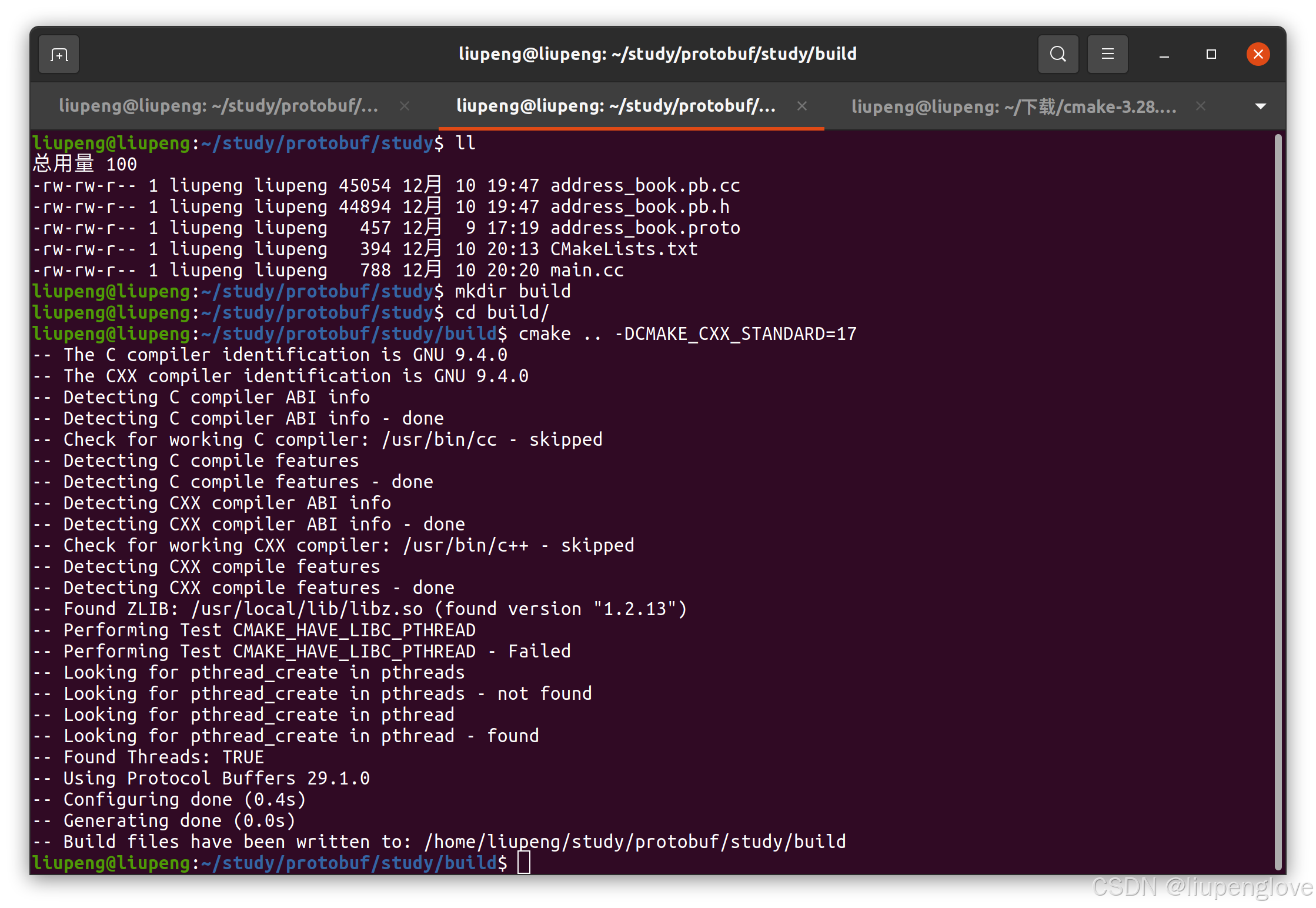Open the hamburger menu
This screenshot has width=1316, height=908.
pyautogui.click(x=1107, y=55)
